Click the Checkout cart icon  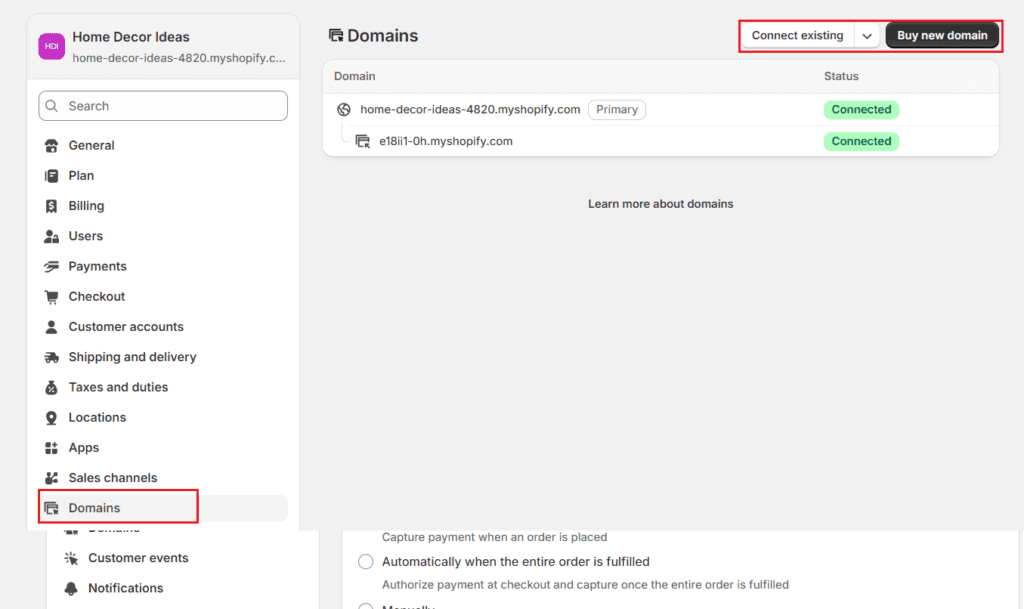(52, 297)
